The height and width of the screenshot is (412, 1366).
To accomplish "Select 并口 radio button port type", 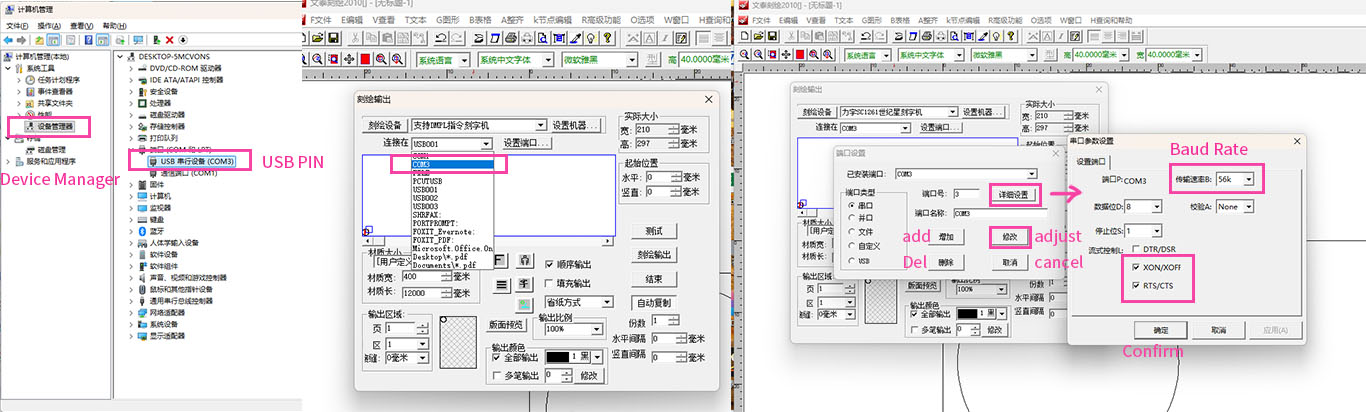I will point(852,217).
